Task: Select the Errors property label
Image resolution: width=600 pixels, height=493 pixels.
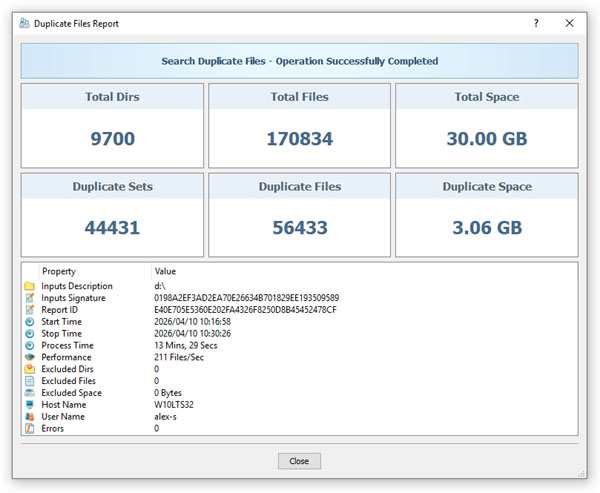Action: [52, 428]
